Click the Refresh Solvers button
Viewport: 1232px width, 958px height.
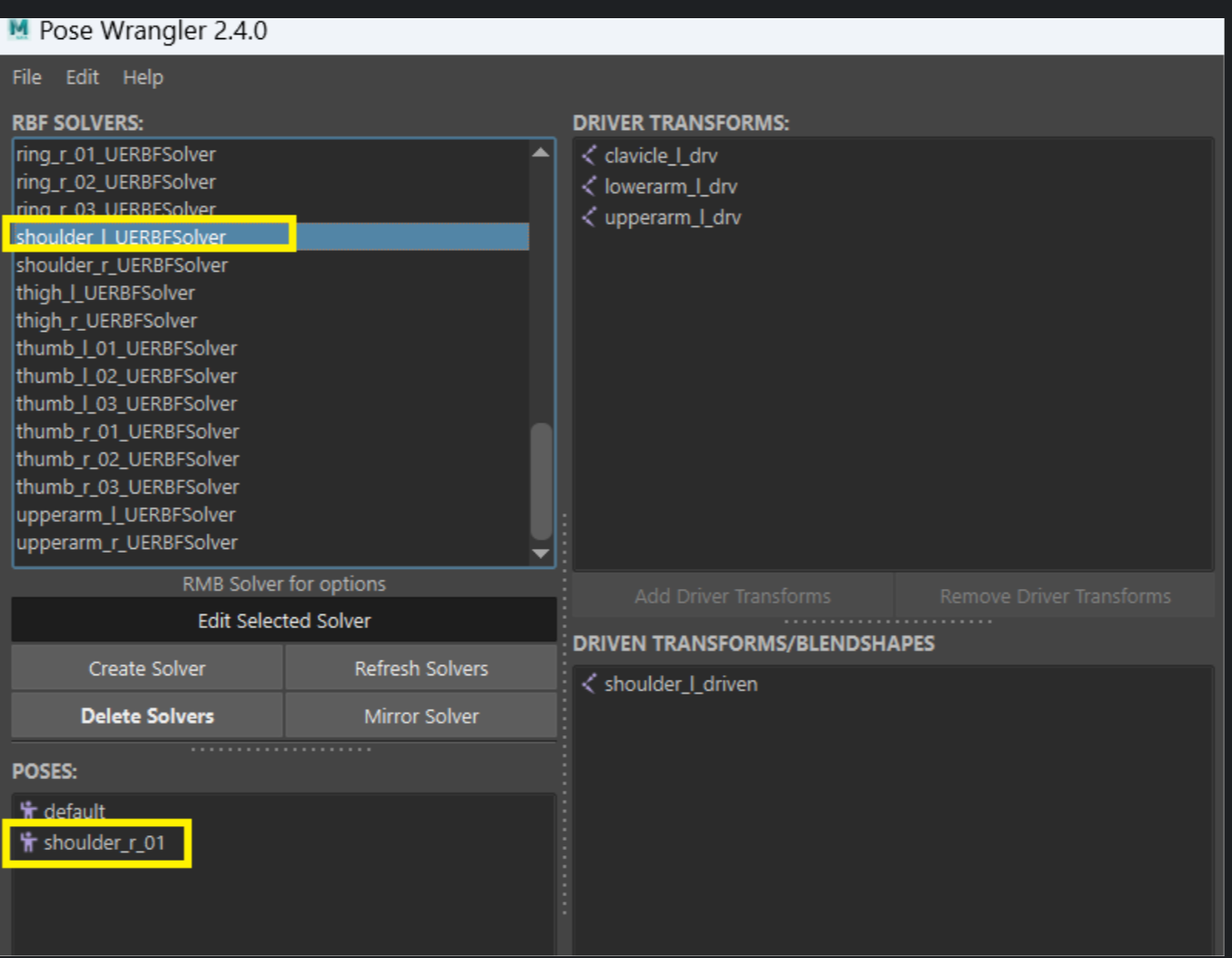click(x=421, y=668)
